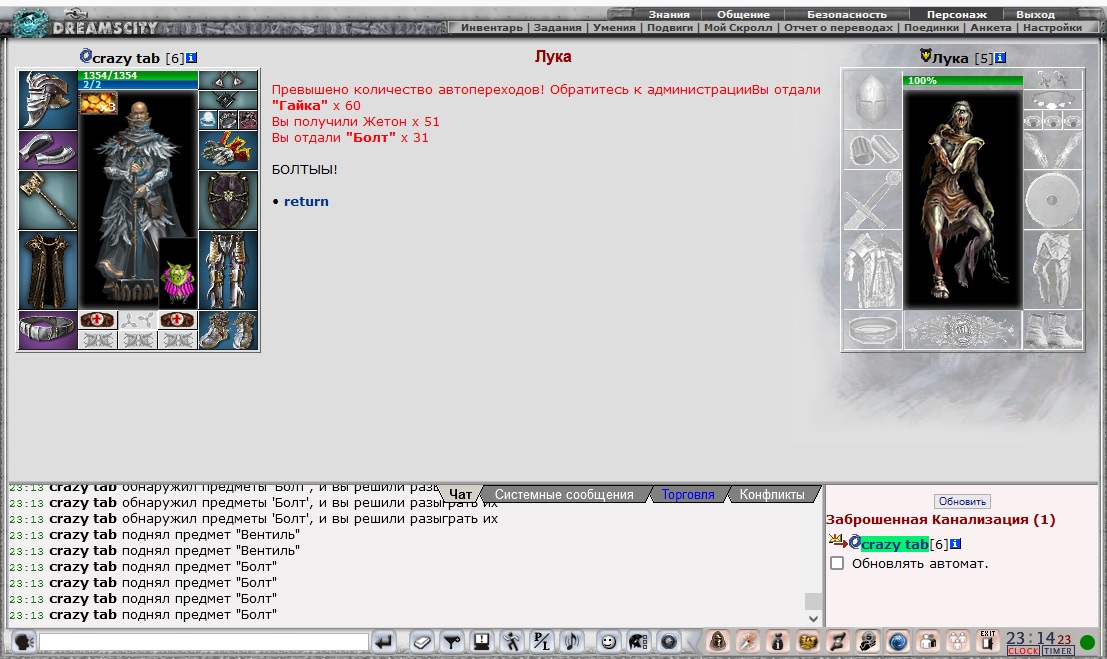Click the left red cross bandage slot
Screen dimensions: 1107x659
(x=97, y=320)
